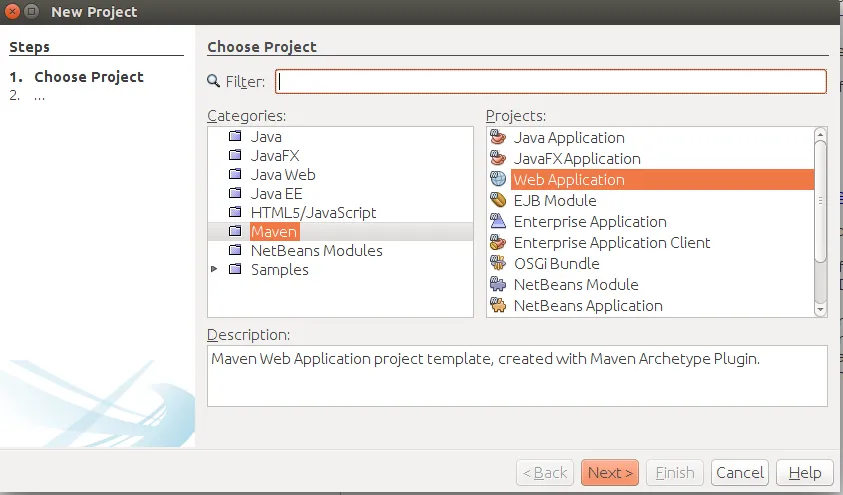Select the NetBeans Application icon
The width and height of the screenshot is (843, 495).
pos(498,305)
